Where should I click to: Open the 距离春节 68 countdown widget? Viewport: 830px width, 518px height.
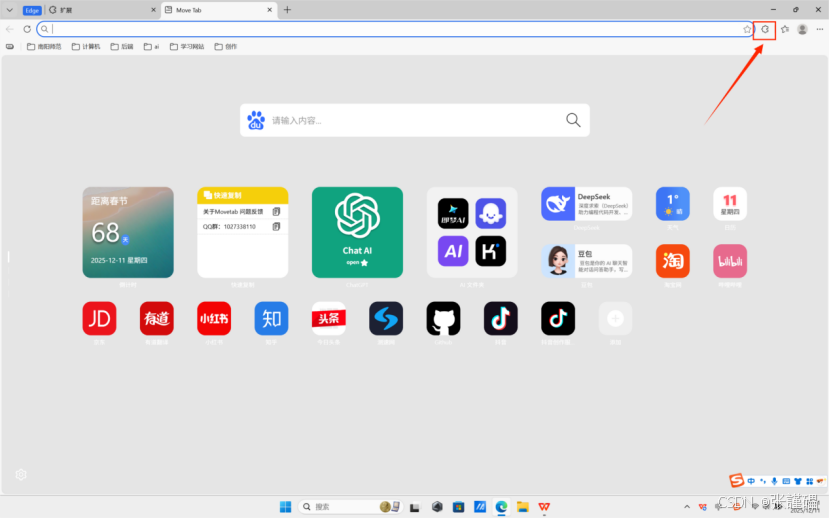point(128,232)
